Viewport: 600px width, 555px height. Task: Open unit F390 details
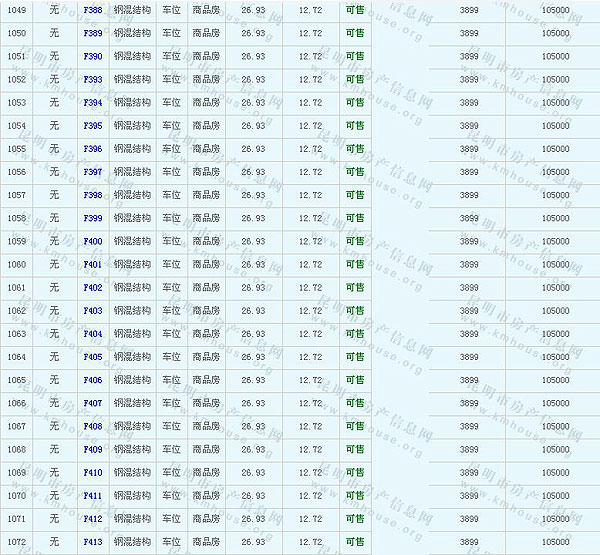[x=93, y=56]
